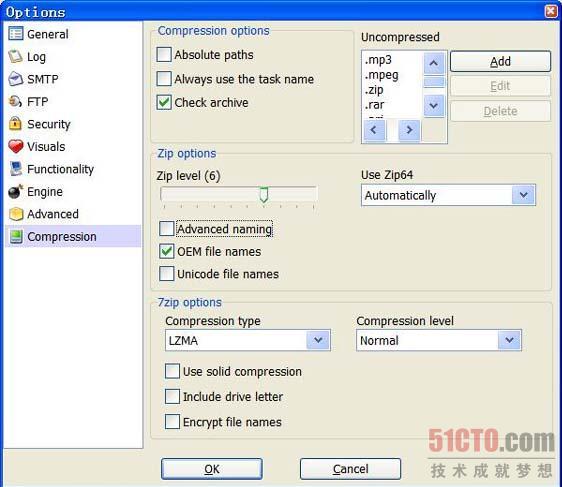Image resolution: width=562 pixels, height=487 pixels.
Task: Open the SMTP envelope icon
Action: point(16,79)
